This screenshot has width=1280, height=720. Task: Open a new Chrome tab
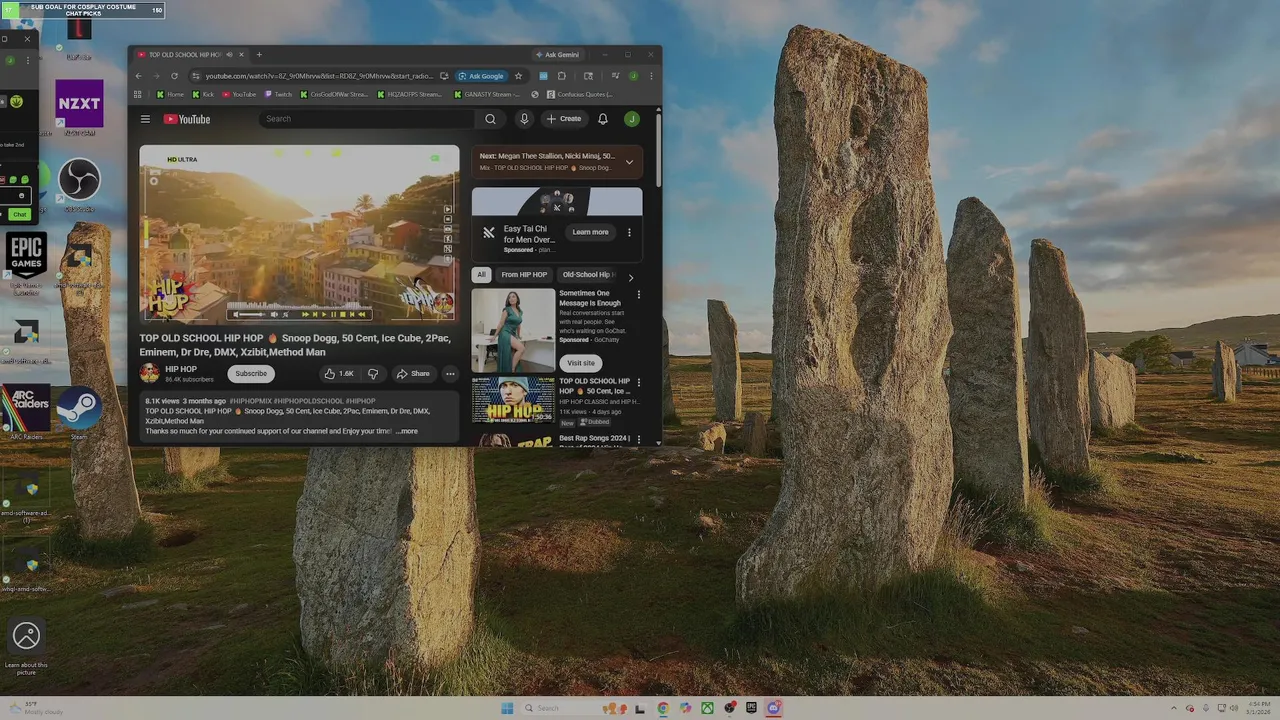tap(259, 55)
